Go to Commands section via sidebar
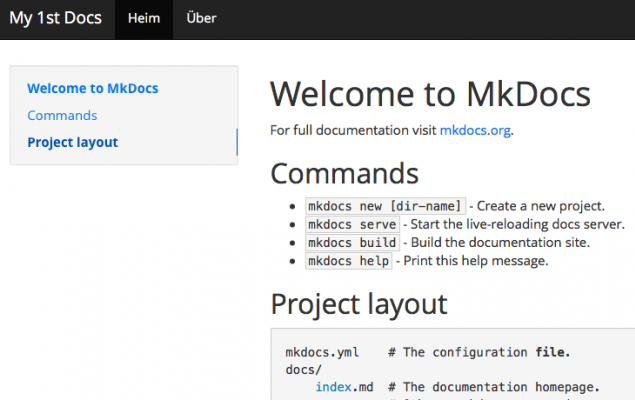Screen dimensions: 635x400 tap(62, 115)
